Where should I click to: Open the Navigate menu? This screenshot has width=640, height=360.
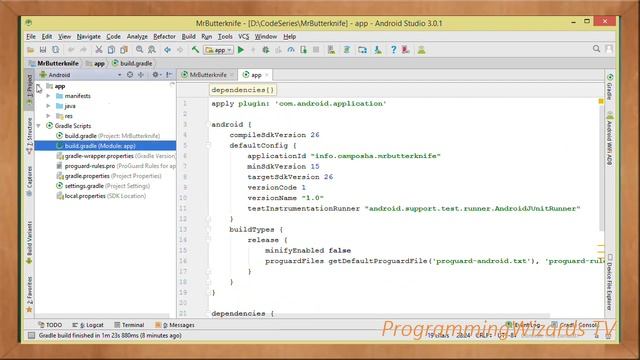(x=89, y=36)
